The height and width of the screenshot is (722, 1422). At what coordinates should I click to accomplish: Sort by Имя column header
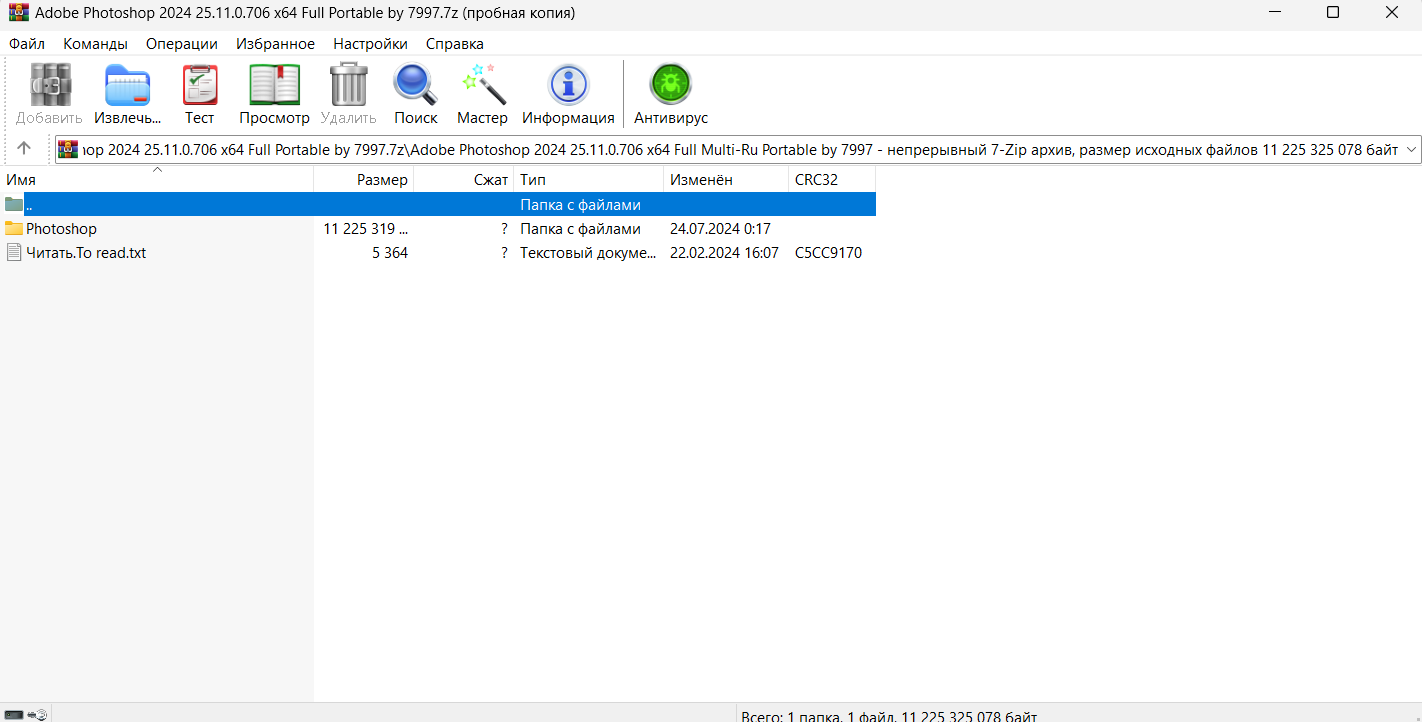pos(157,180)
